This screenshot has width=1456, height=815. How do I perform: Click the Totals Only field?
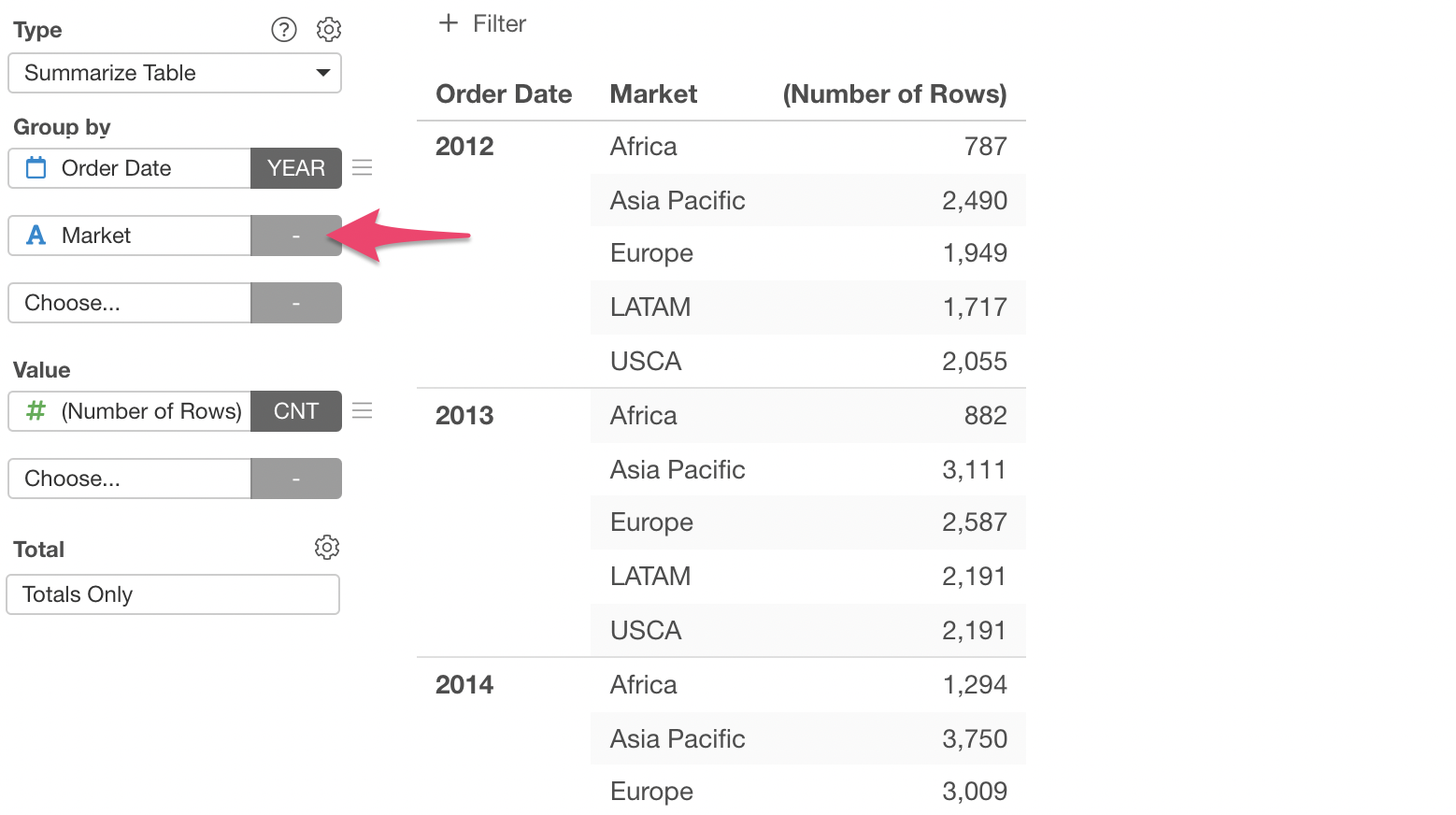click(173, 594)
